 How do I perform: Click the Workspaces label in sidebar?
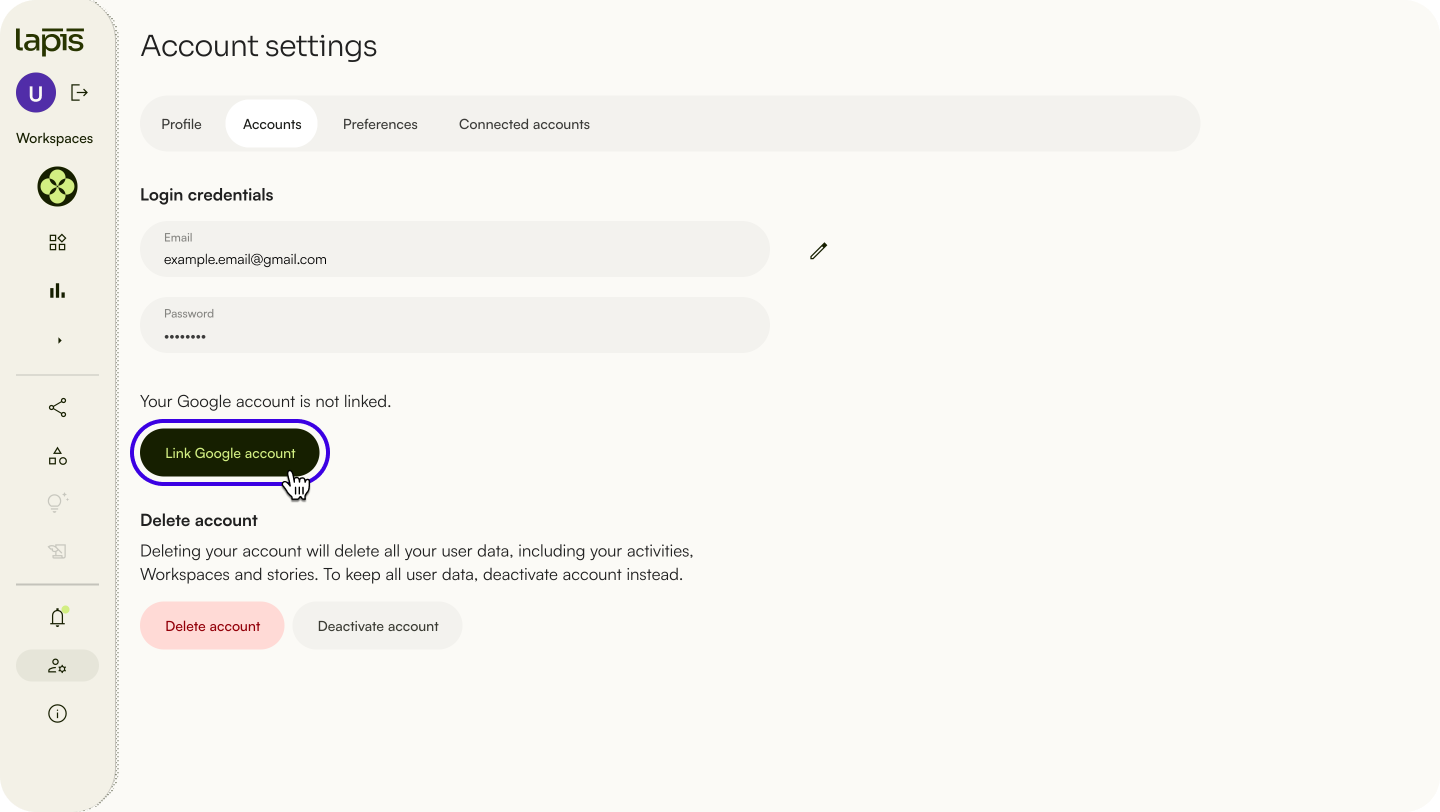pyautogui.click(x=55, y=138)
